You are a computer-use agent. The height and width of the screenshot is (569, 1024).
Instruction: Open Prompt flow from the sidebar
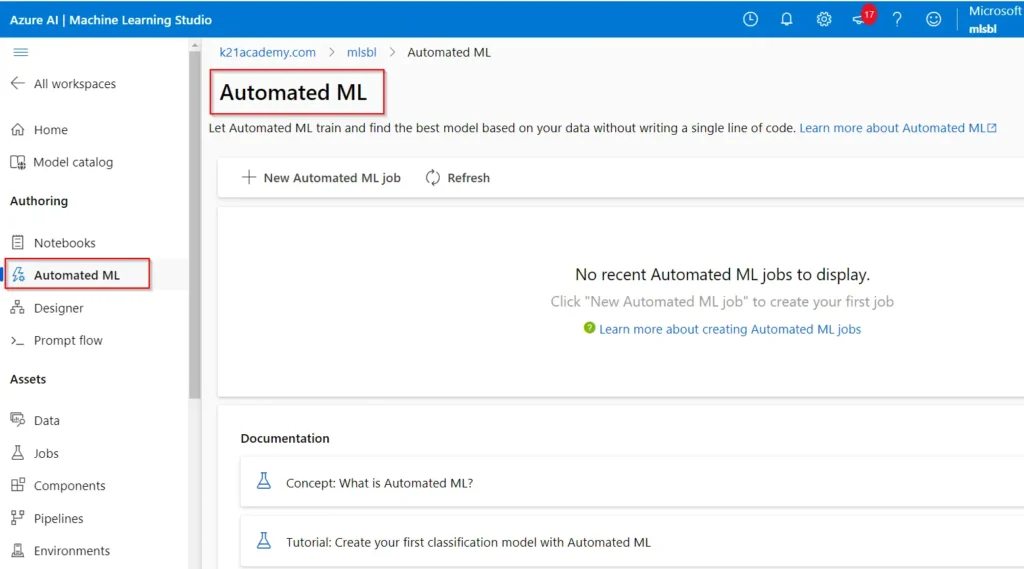[x=67, y=341]
